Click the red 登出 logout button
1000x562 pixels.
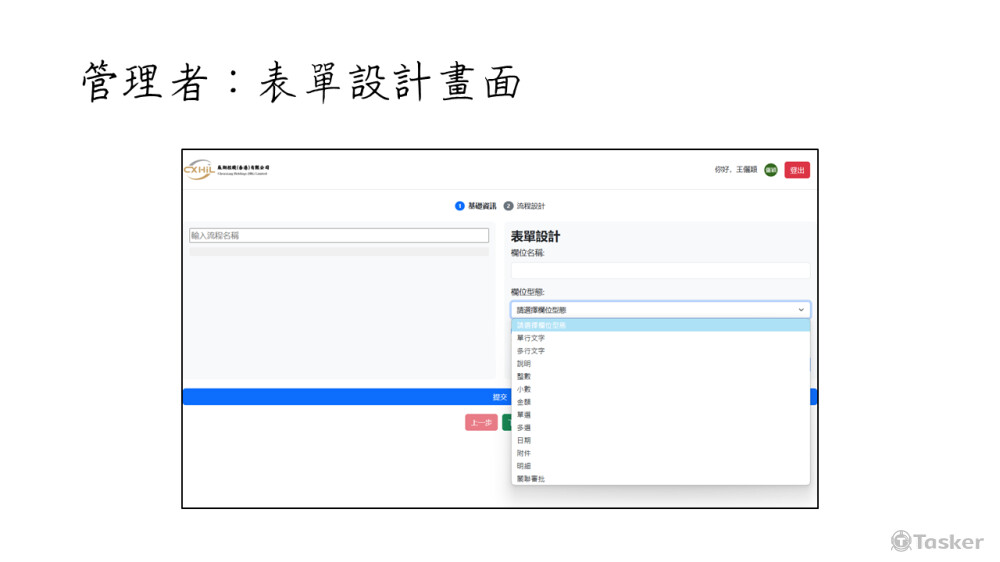pyautogui.click(x=797, y=170)
